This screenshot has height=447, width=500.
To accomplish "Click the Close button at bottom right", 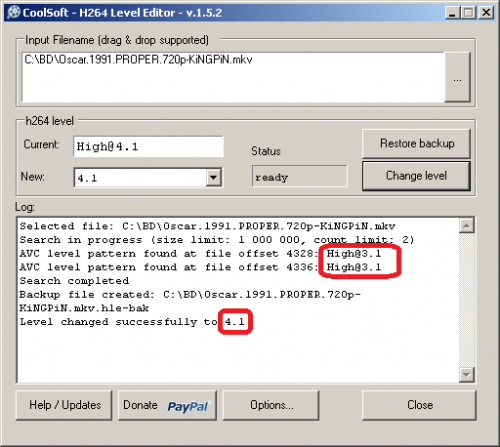I will tap(419, 405).
